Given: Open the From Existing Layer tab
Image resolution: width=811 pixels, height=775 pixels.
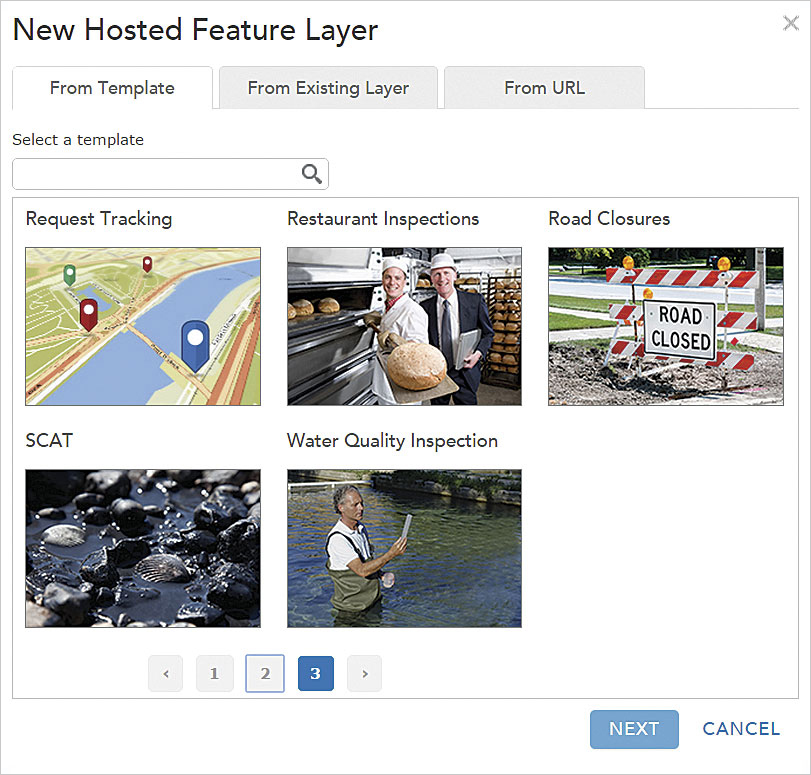Looking at the screenshot, I should tap(328, 88).
